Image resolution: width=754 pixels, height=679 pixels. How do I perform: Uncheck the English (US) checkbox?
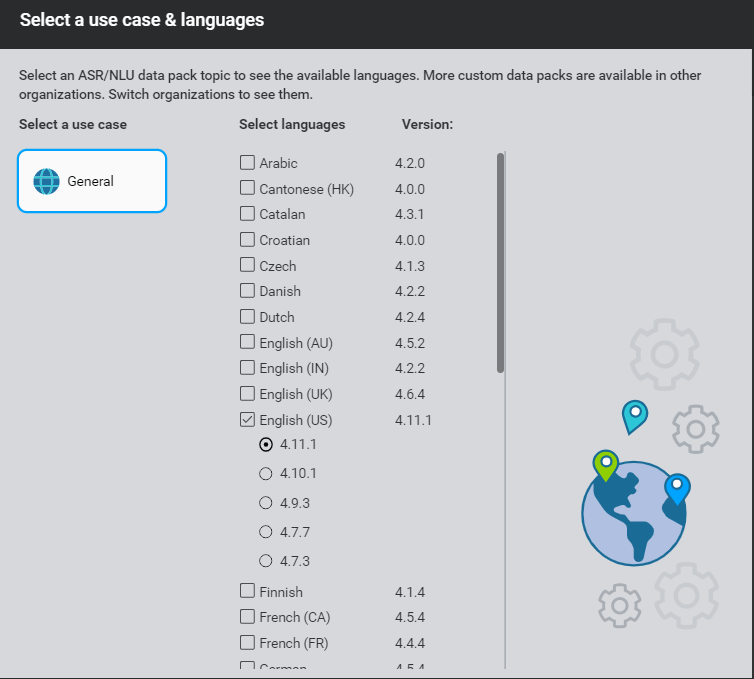(x=247, y=420)
